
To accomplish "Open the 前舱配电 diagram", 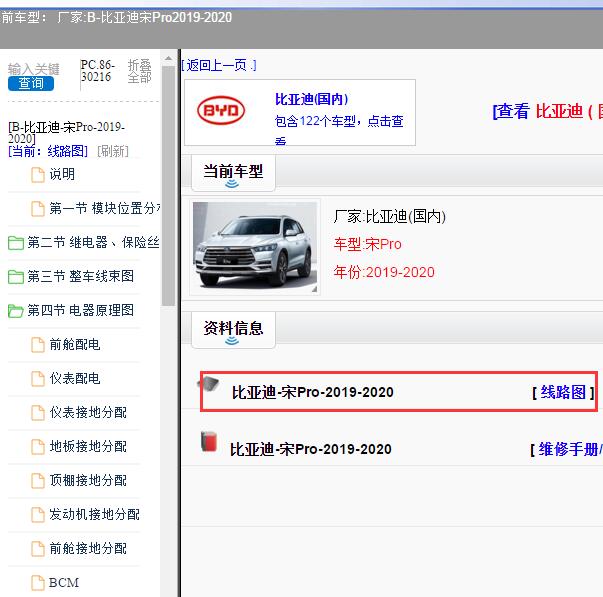I will coord(75,344).
